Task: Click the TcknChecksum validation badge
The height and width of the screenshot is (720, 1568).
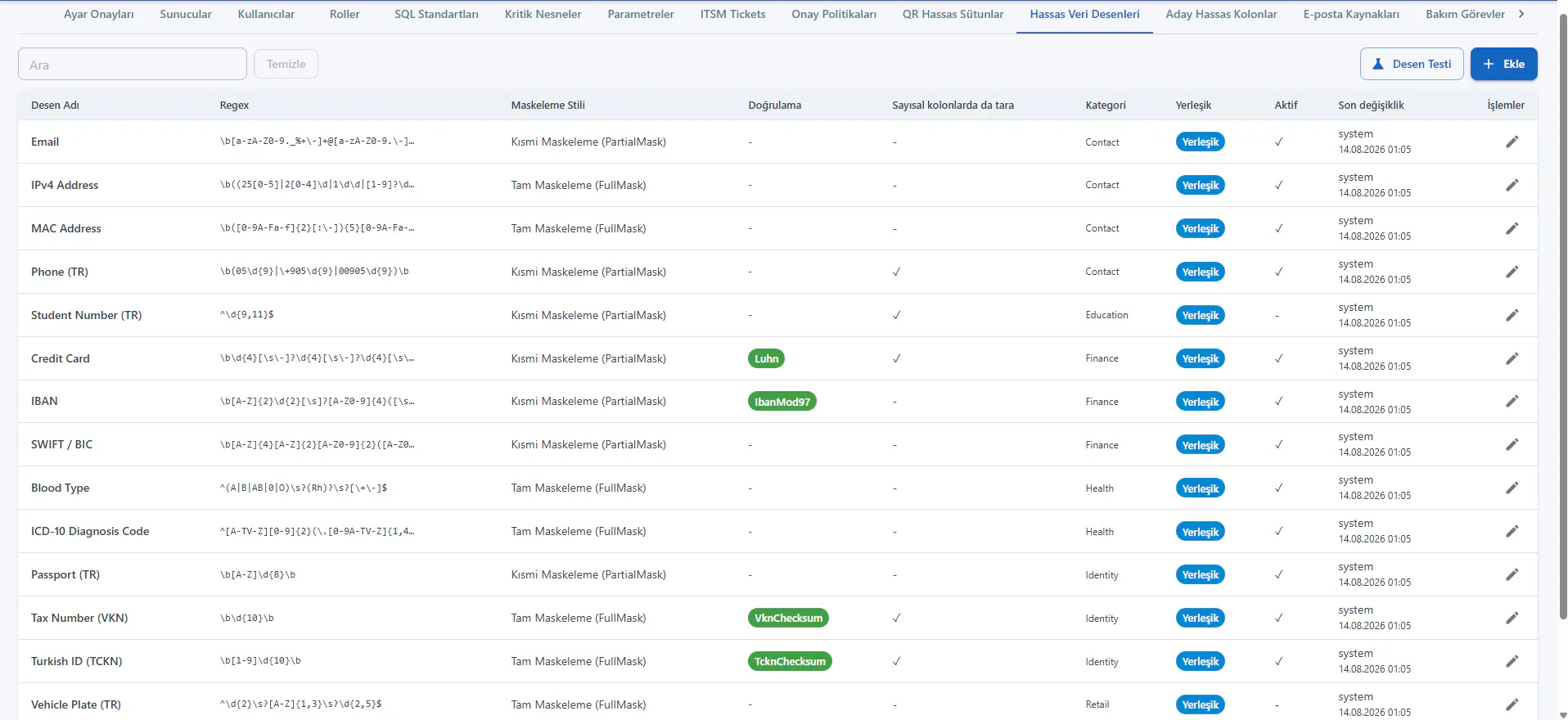Action: point(790,661)
